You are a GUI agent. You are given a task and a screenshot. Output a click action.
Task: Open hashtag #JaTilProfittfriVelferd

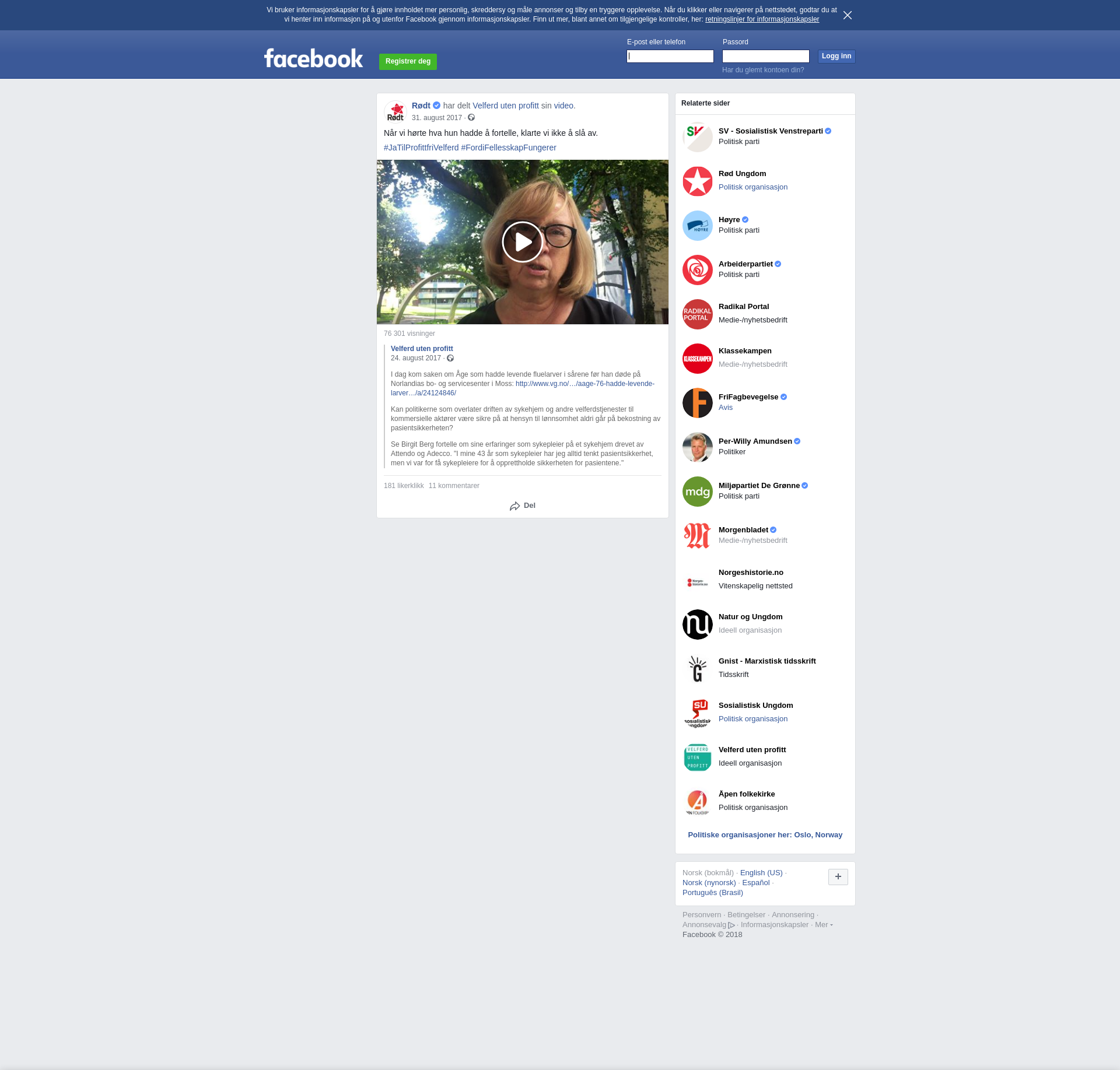tap(421, 148)
